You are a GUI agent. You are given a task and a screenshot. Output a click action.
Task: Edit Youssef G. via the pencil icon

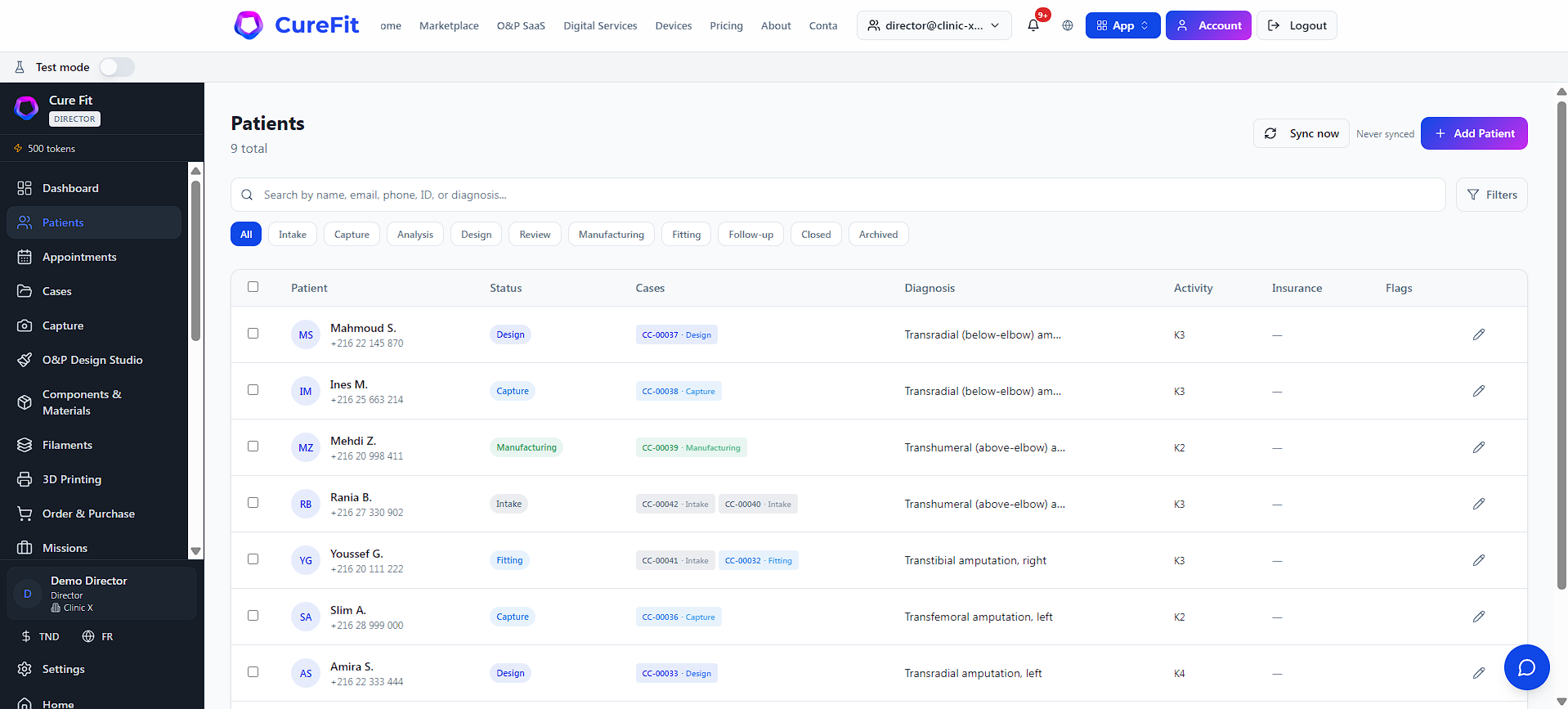coord(1479,560)
